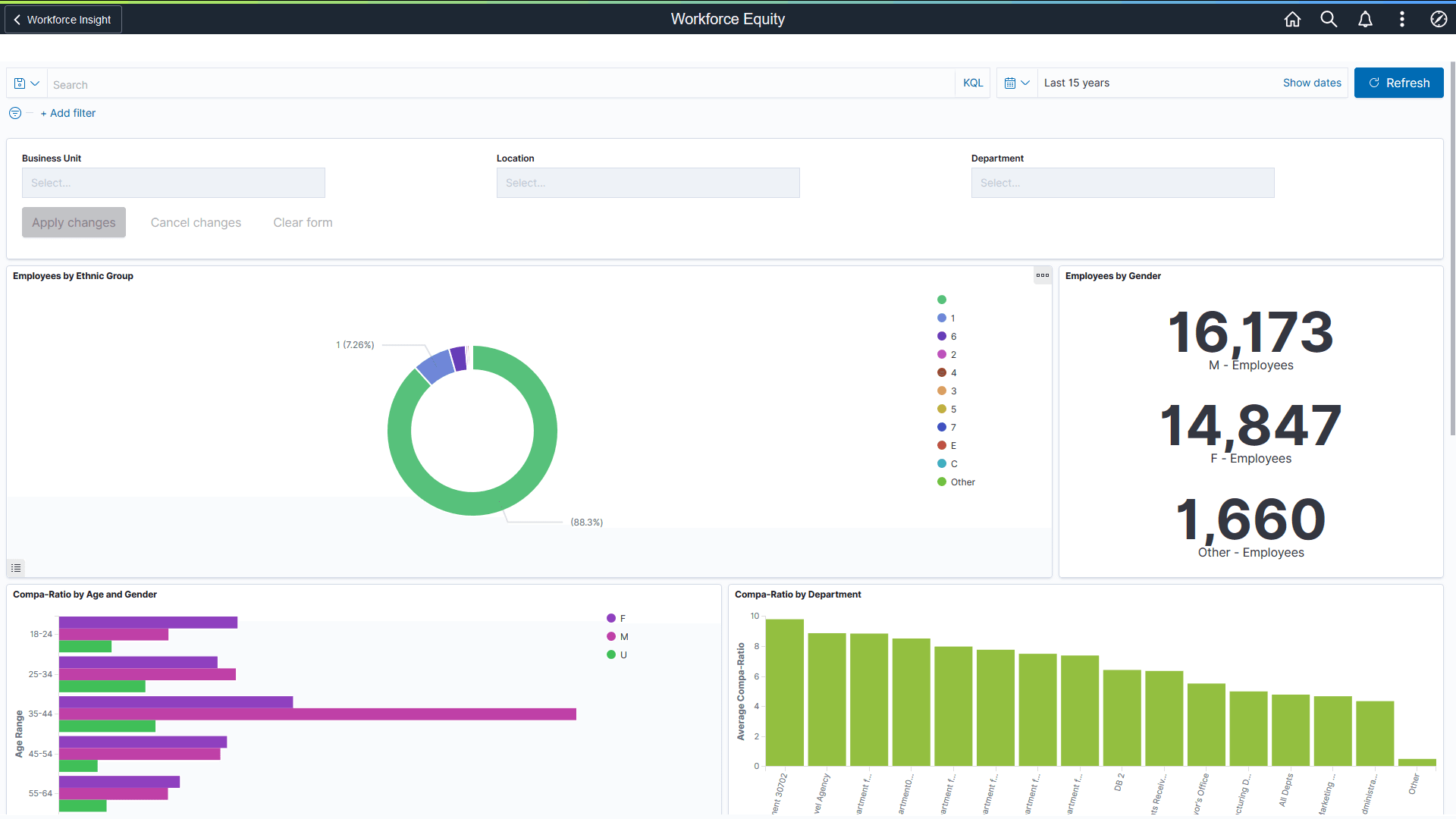Click the compass navigation icon in the top right
Image resolution: width=1456 pixels, height=819 pixels.
click(x=1439, y=19)
